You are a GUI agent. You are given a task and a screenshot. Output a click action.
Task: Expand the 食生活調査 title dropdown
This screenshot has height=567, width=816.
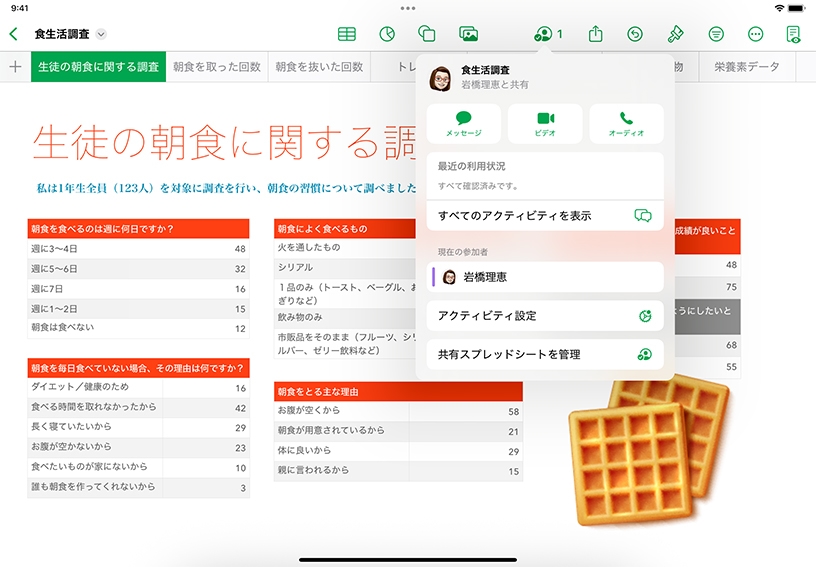[x=101, y=34]
